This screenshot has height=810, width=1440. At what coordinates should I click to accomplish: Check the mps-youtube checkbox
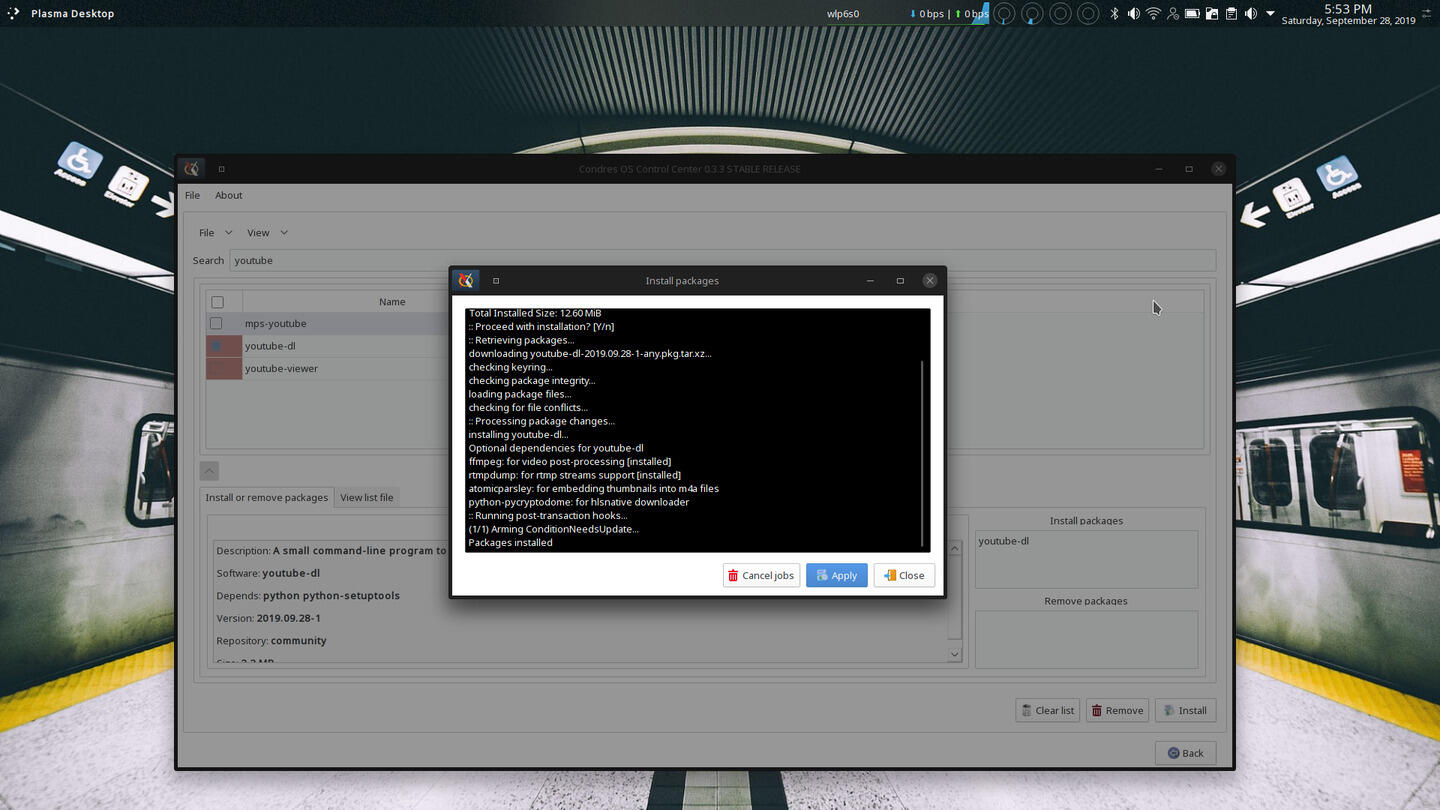(x=216, y=324)
